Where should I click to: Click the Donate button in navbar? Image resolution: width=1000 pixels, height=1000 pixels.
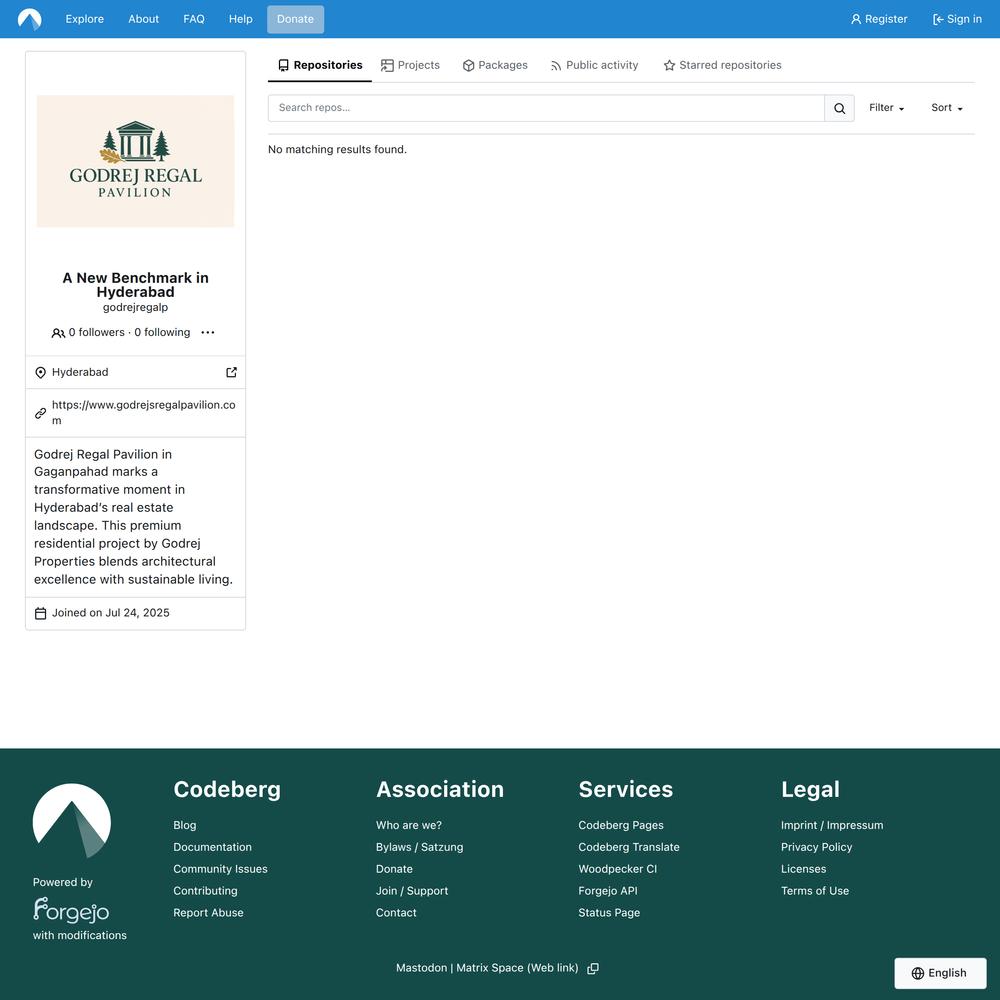pyautogui.click(x=295, y=19)
